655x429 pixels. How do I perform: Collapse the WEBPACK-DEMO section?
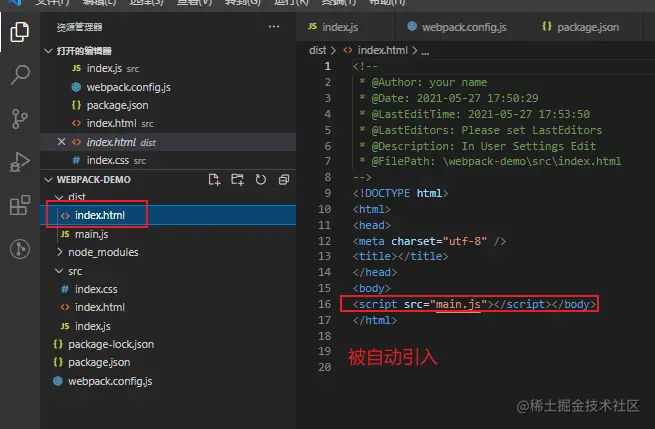(48, 180)
